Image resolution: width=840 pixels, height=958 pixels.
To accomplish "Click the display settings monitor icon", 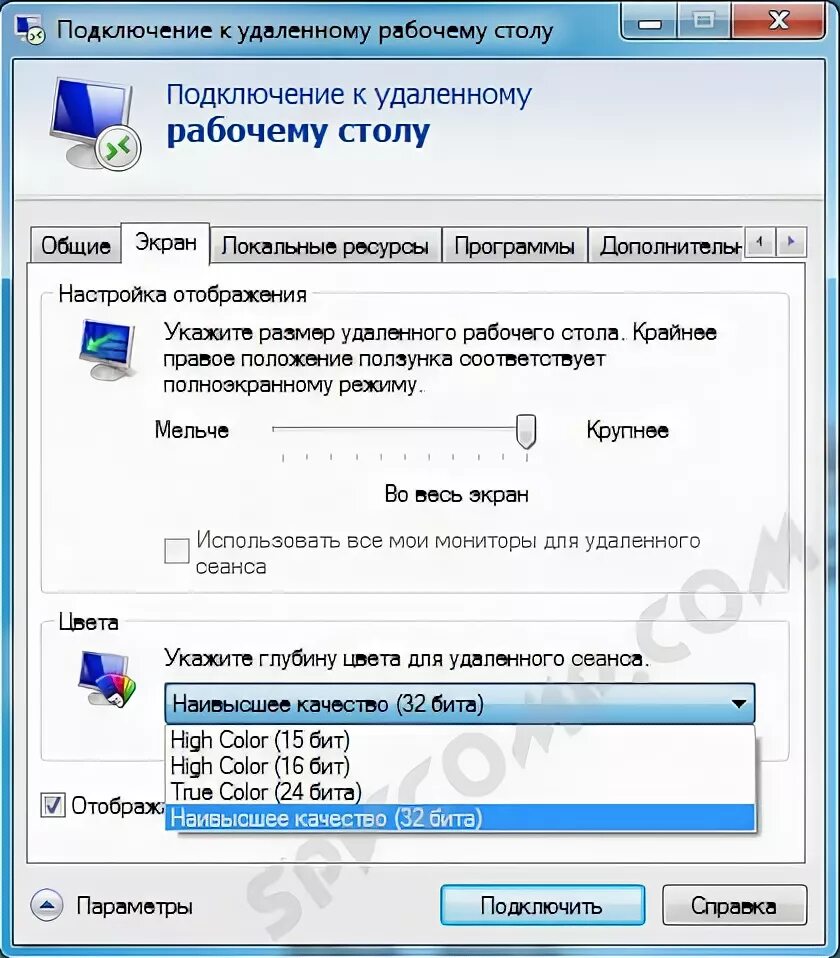I will tap(107, 349).
